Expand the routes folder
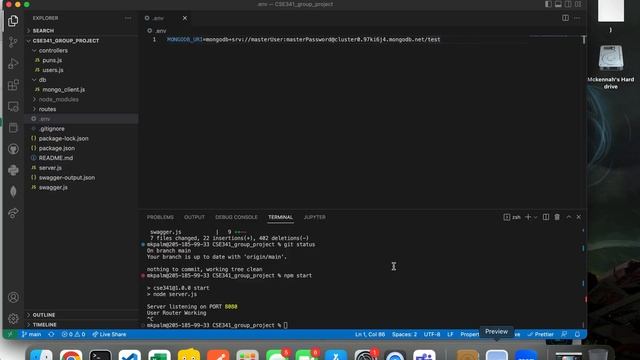The height and width of the screenshot is (360, 640). click(81, 109)
